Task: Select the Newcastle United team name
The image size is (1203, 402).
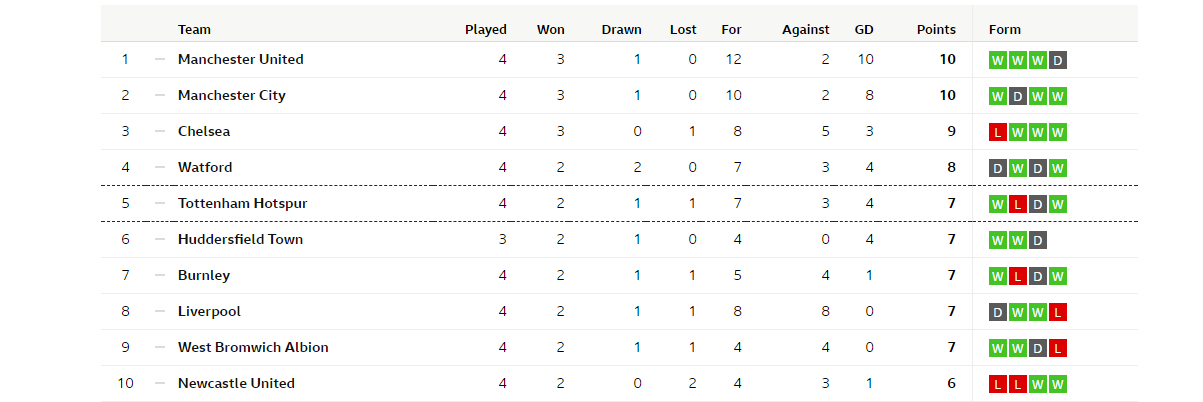Action: tap(236, 384)
